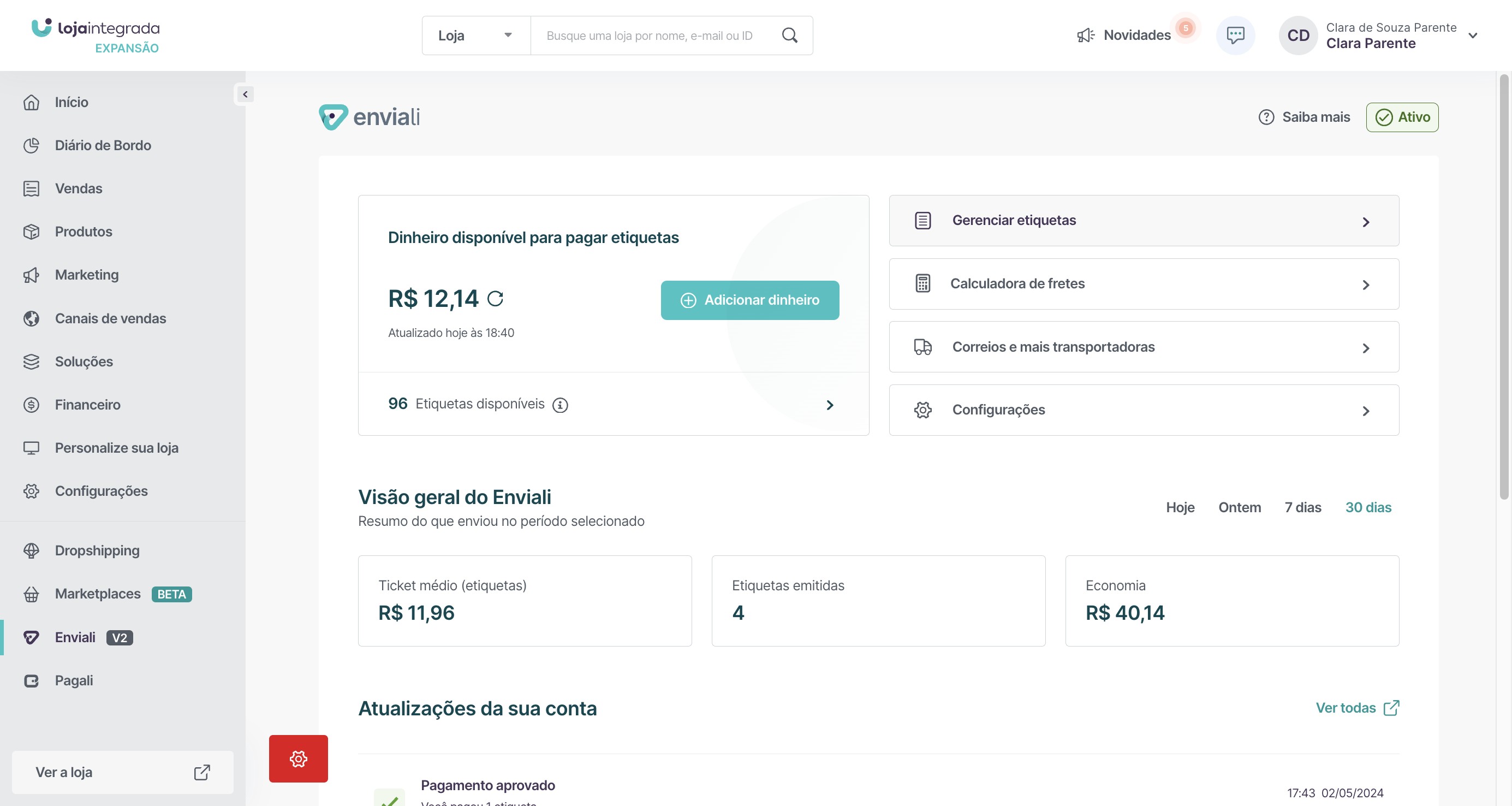Toggle the Ativo status badge
This screenshot has height=806, width=1512.
coord(1402,117)
